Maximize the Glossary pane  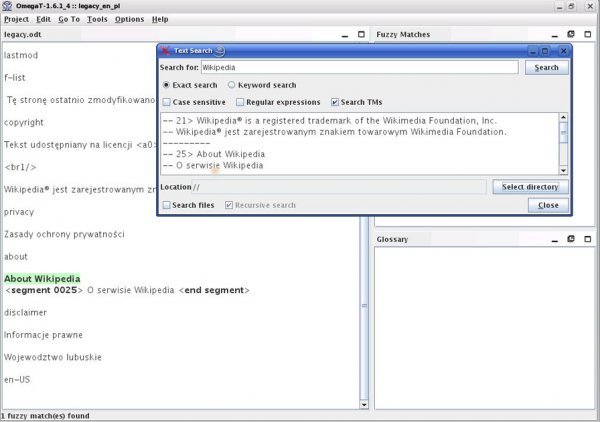click(x=587, y=240)
